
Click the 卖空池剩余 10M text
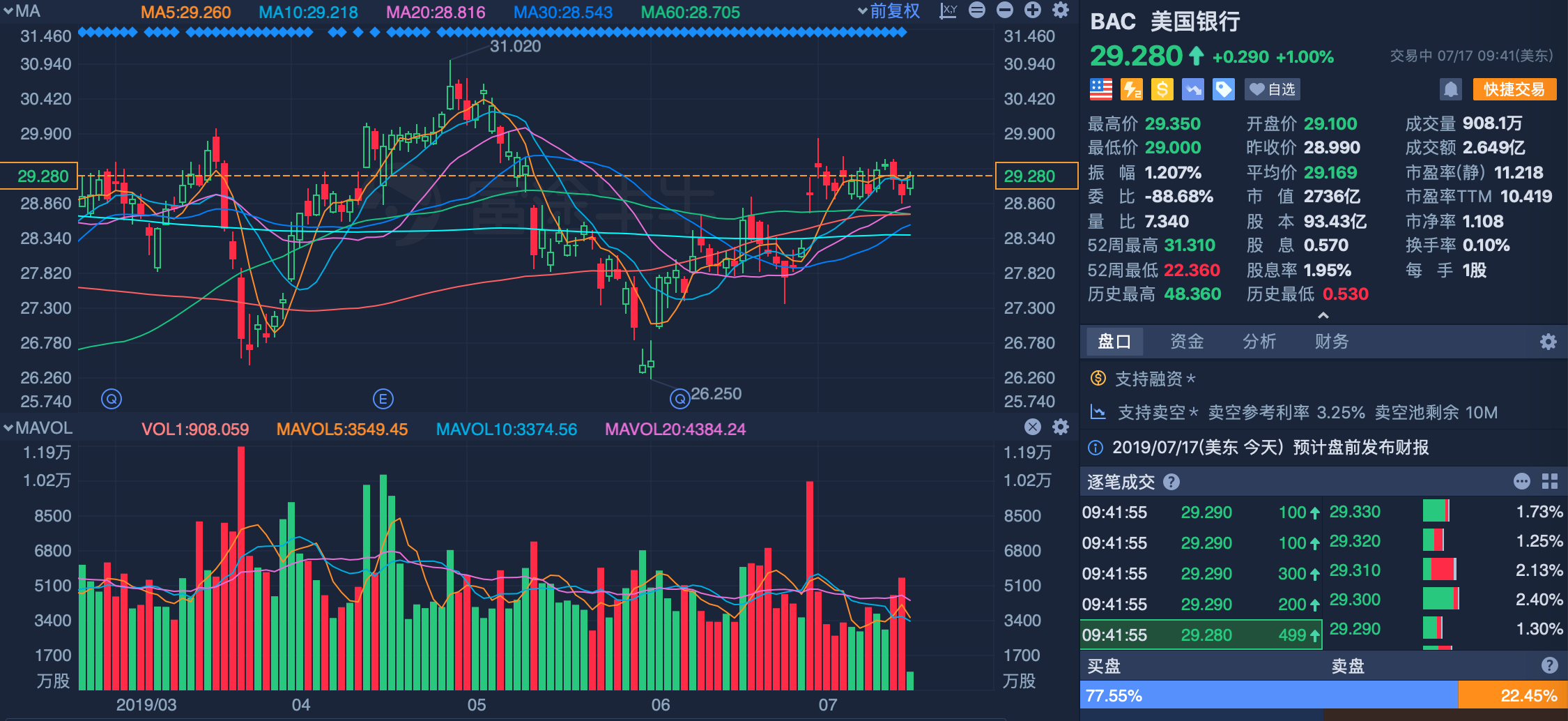point(1436,412)
